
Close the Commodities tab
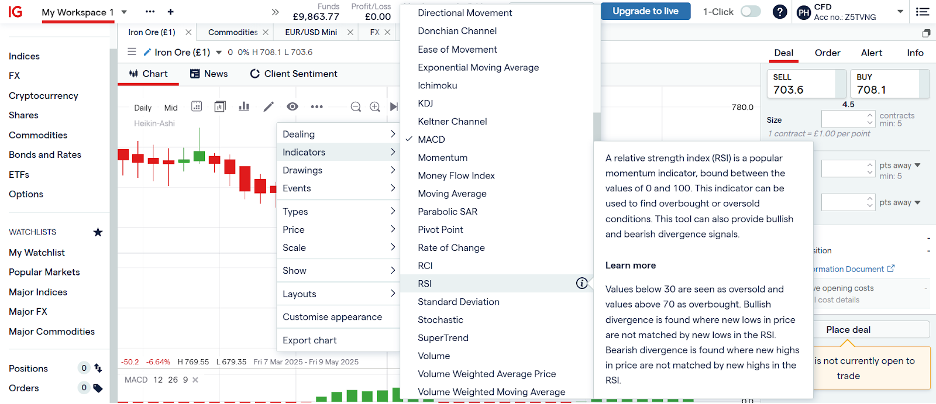click(265, 32)
